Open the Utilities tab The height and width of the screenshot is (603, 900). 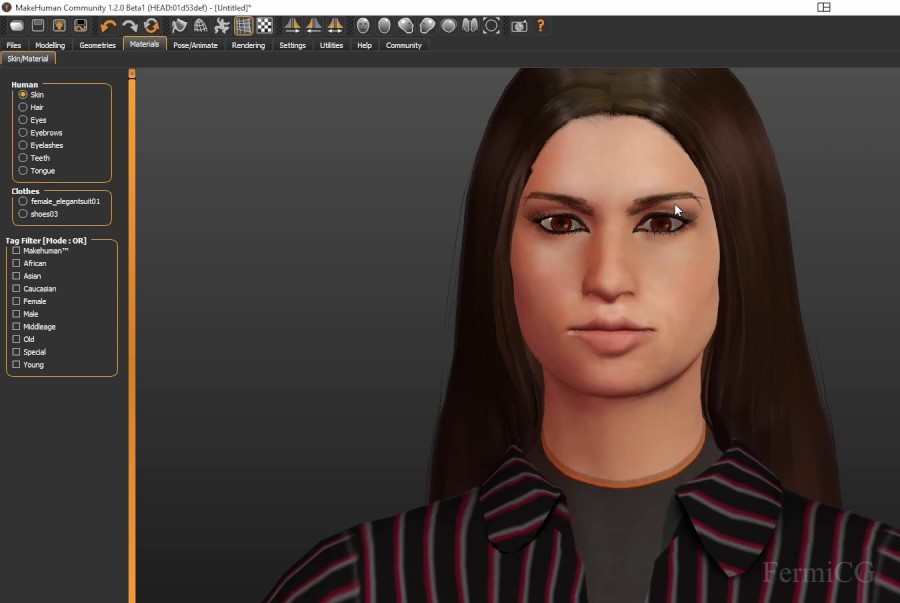(x=331, y=45)
